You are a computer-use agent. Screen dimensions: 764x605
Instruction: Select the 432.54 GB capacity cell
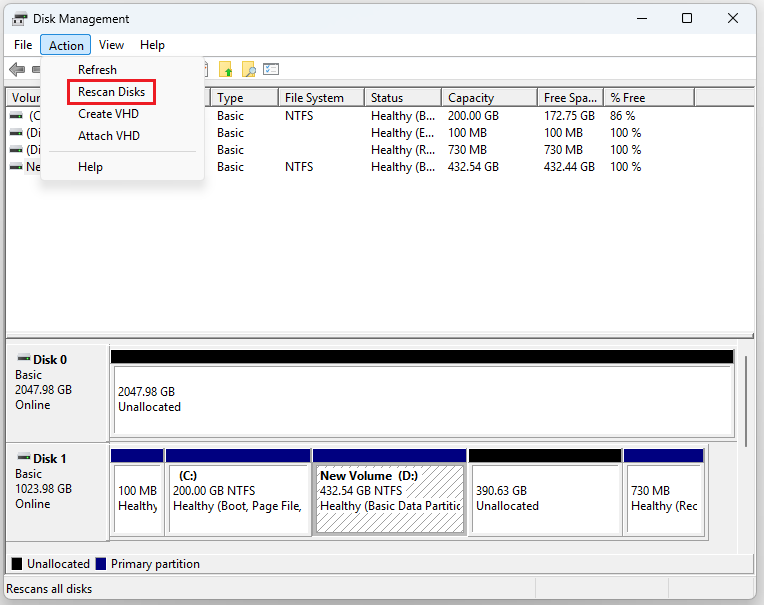[x=473, y=167]
